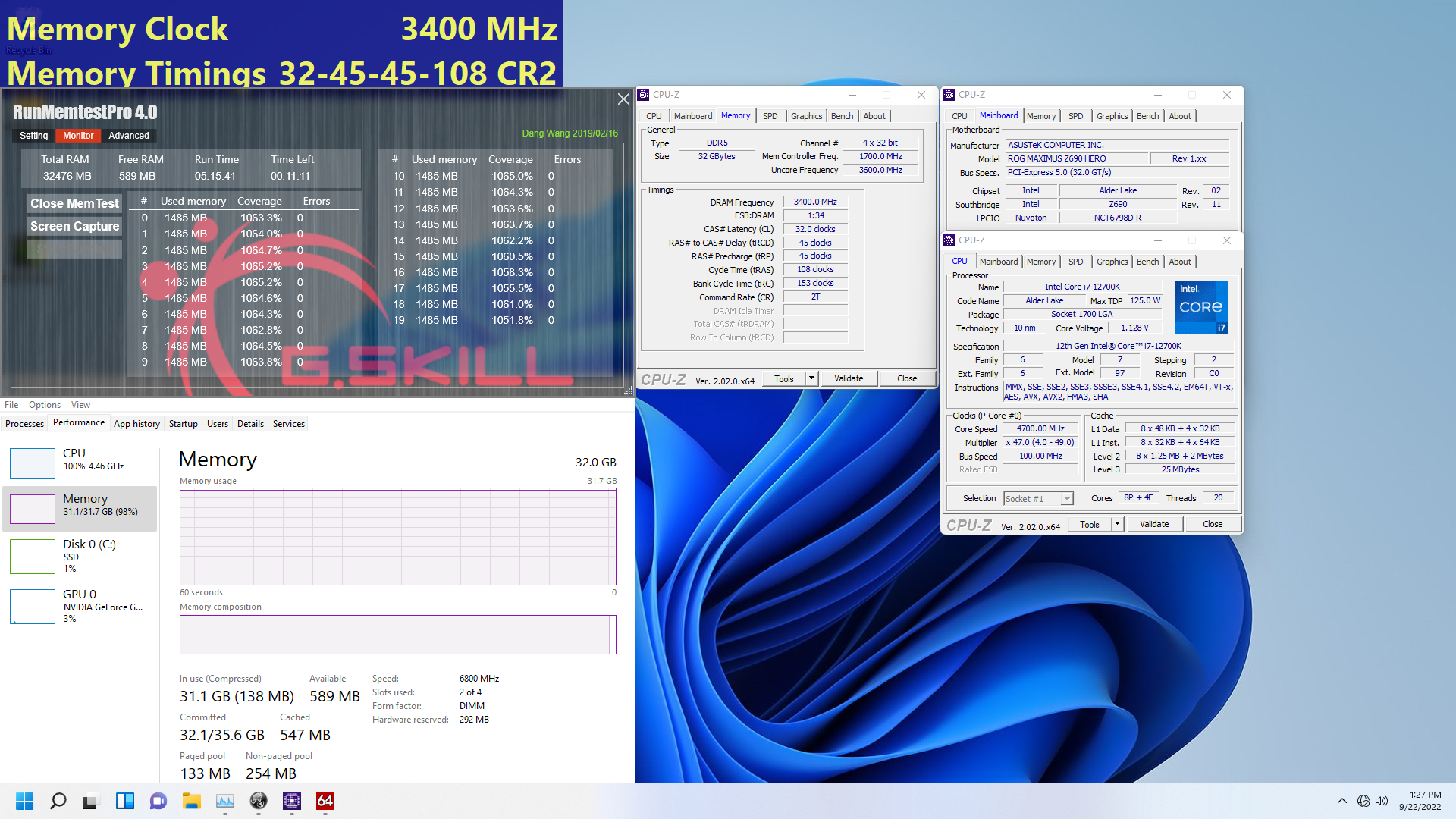Click Validate in the CPU-Z window
Screen dimensions: 1456x819
click(849, 378)
